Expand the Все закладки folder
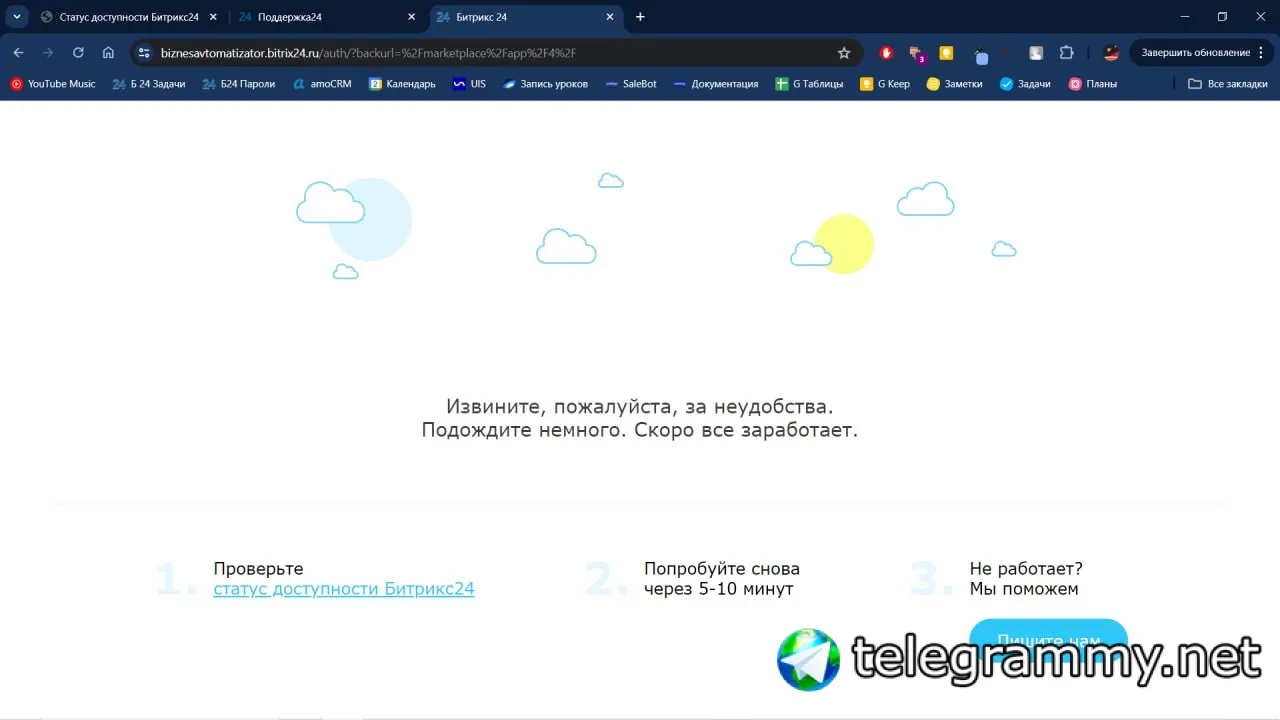This screenshot has height=720, width=1280. (1227, 84)
